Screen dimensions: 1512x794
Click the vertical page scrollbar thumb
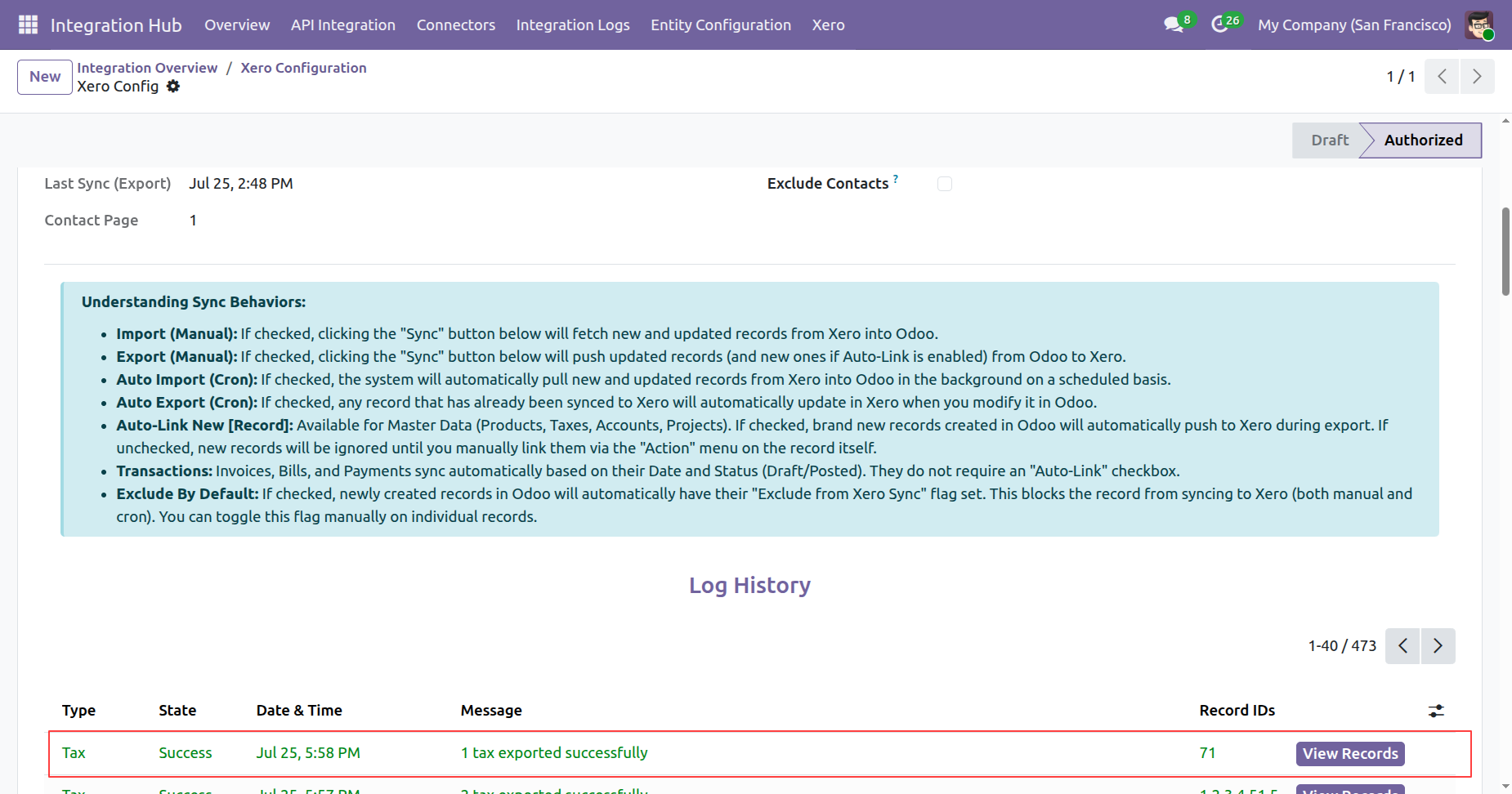click(1505, 252)
